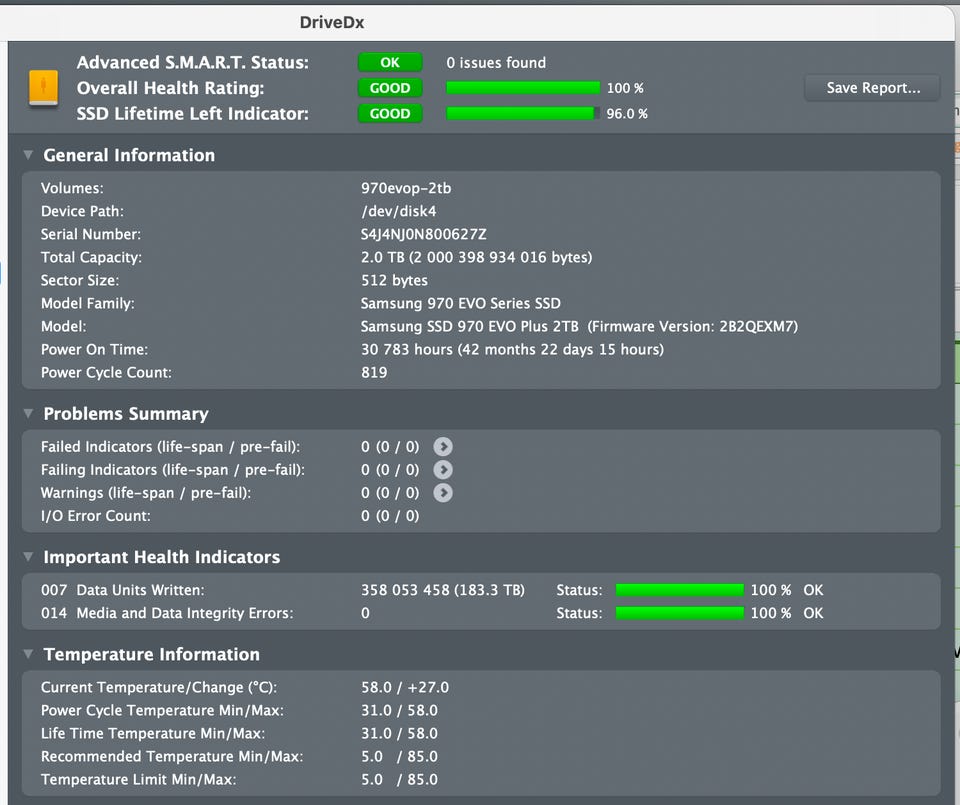Click the DriveDx window title
The height and width of the screenshot is (805, 960).
[x=332, y=23]
